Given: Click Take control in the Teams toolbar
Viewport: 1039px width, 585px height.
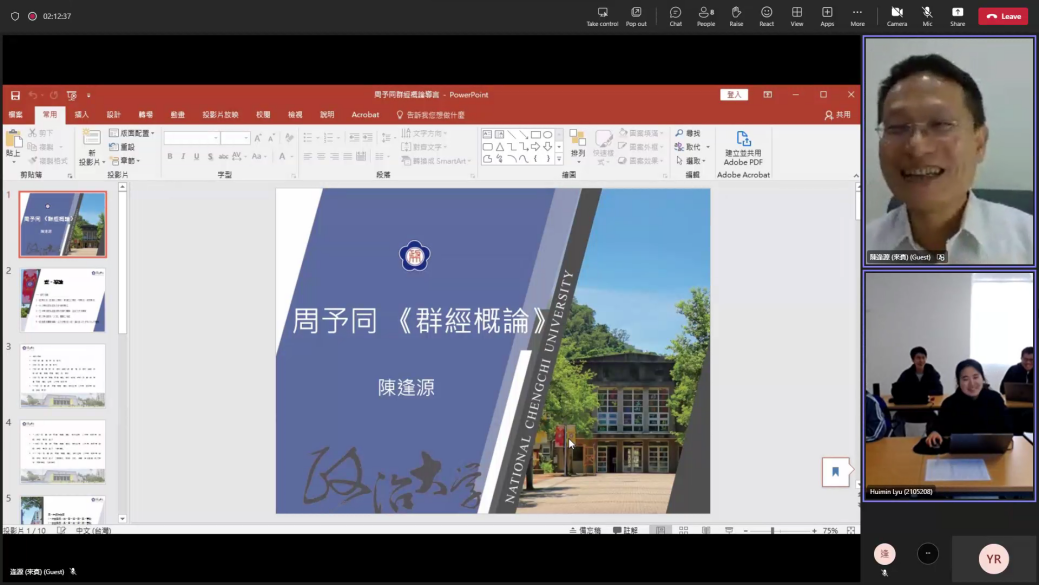Looking at the screenshot, I should click(602, 16).
